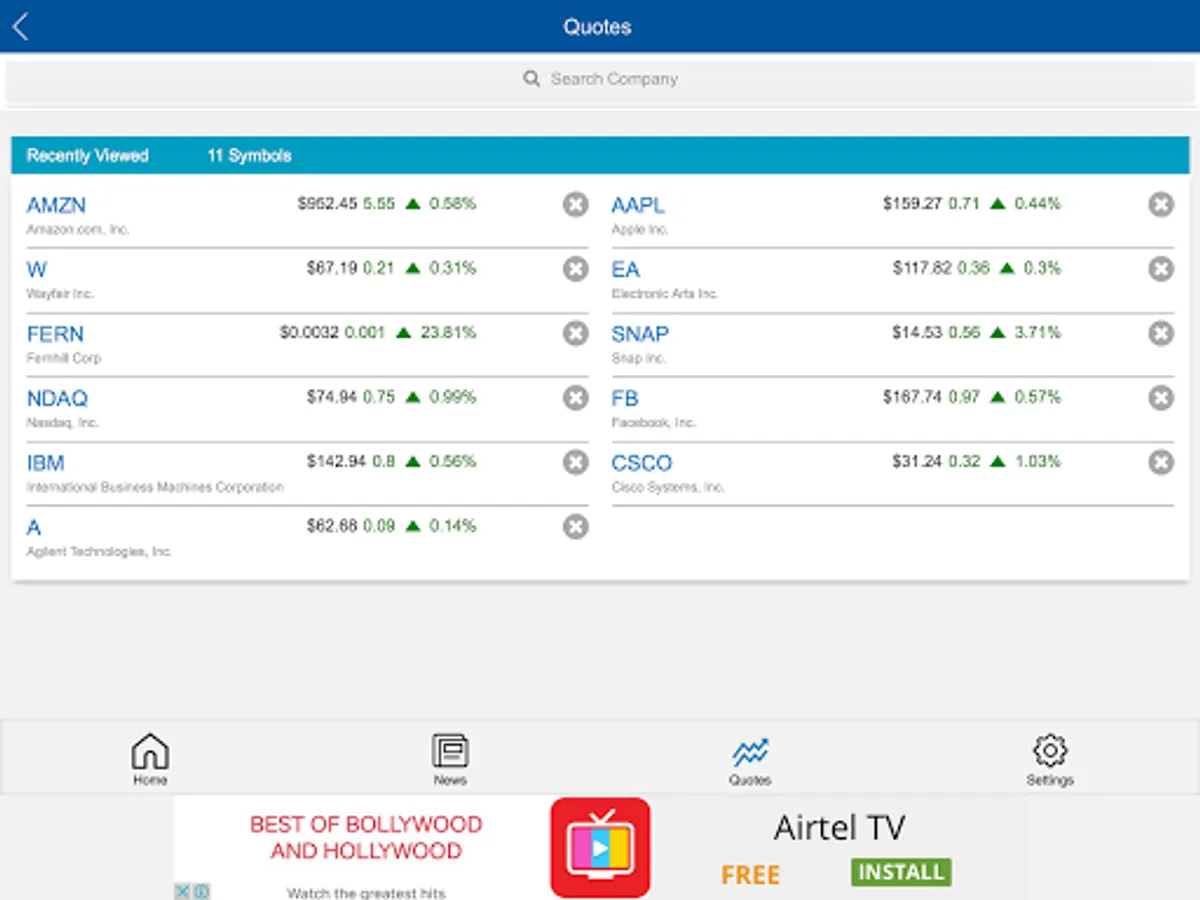Click the AdChoices info icon in ad

(x=201, y=891)
